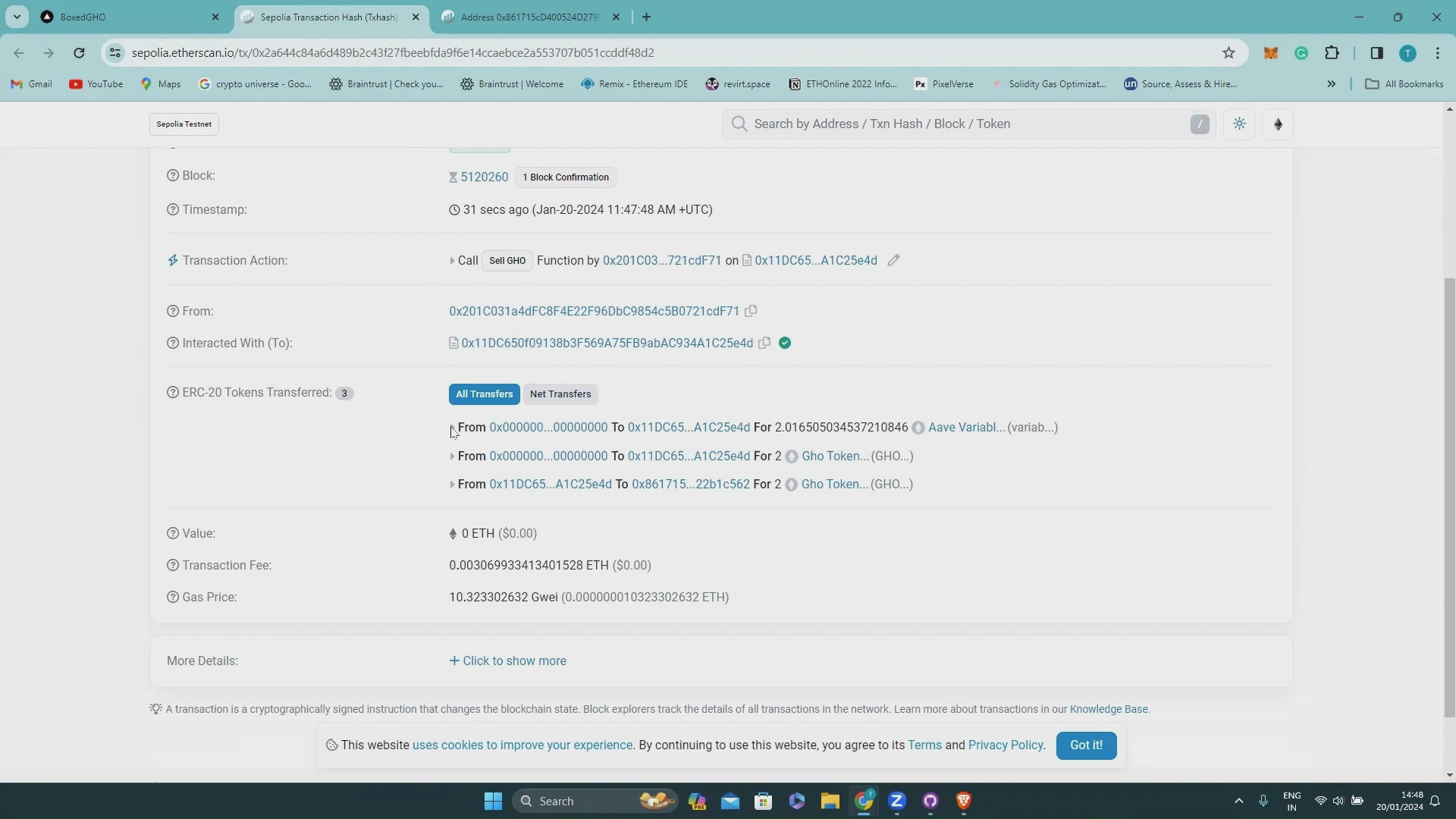Close the BoxedGHO tab

tap(215, 17)
